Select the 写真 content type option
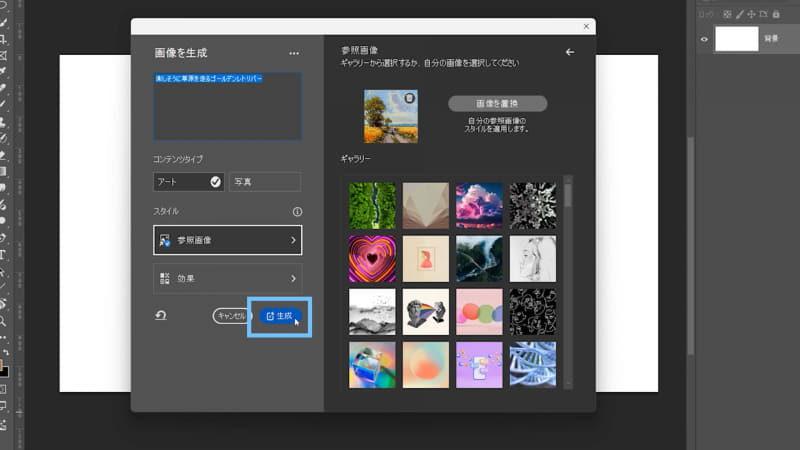 click(265, 182)
